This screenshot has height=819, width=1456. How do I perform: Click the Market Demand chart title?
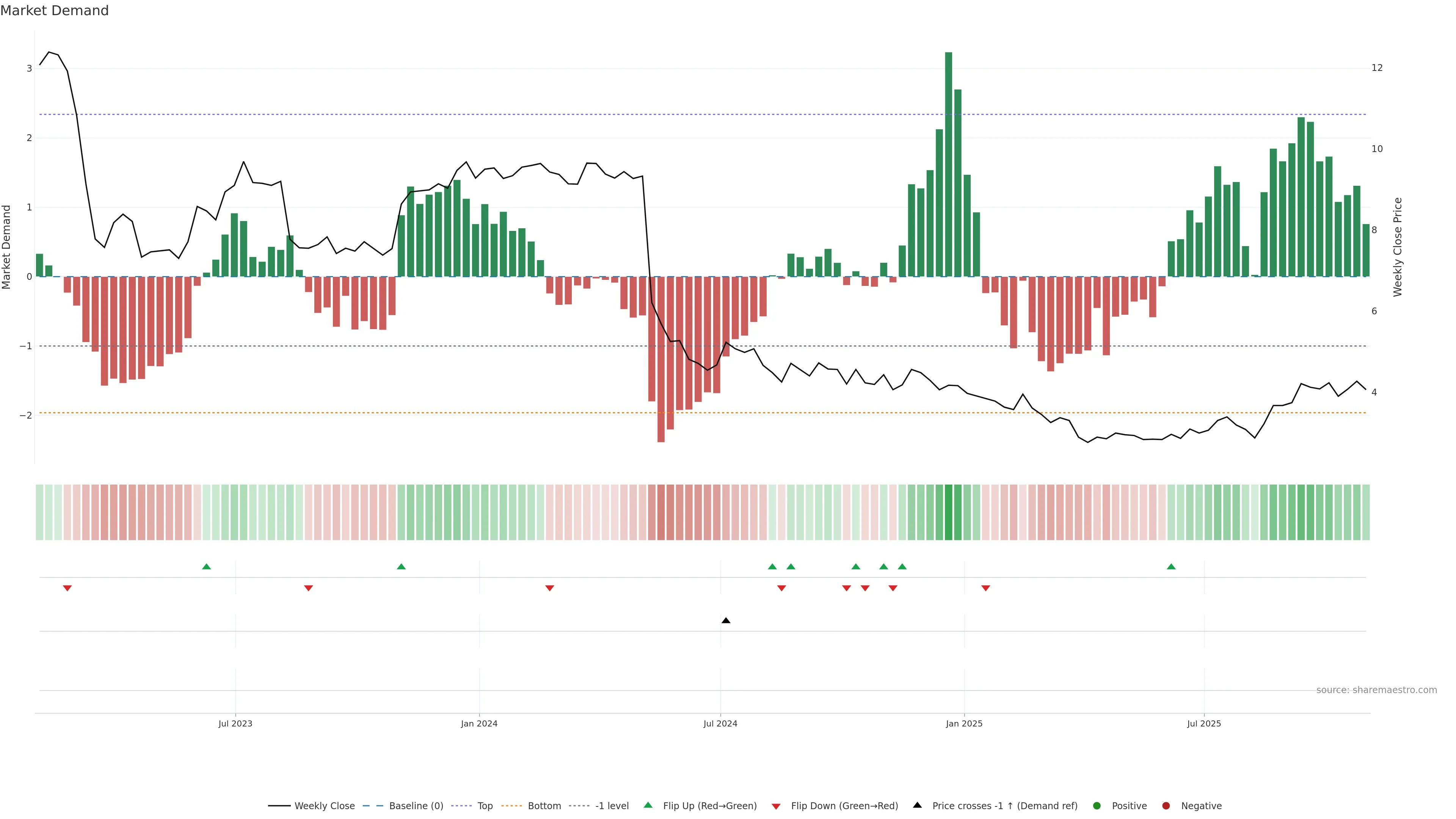[54, 11]
